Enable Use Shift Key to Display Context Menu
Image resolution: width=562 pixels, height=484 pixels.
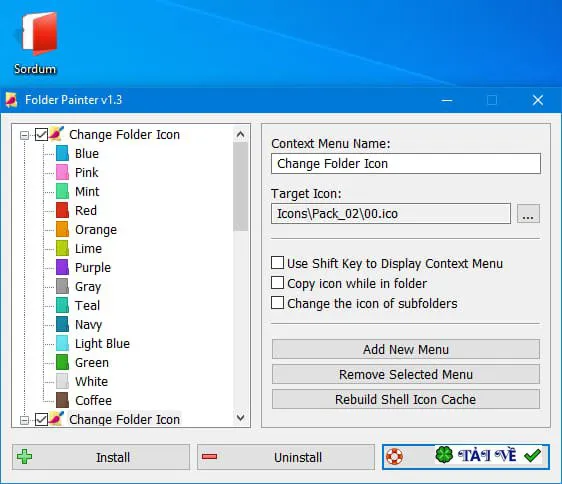(x=277, y=263)
